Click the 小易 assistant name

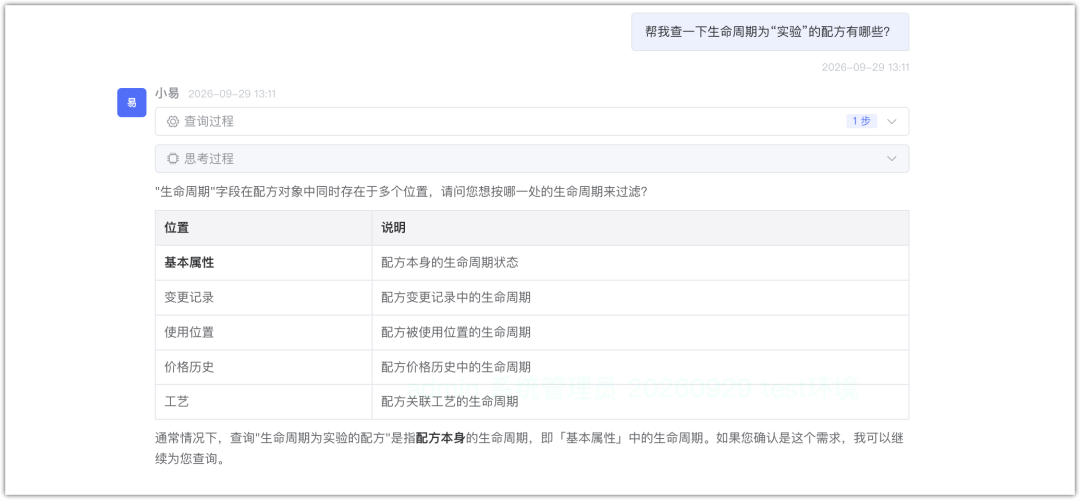coord(167,93)
